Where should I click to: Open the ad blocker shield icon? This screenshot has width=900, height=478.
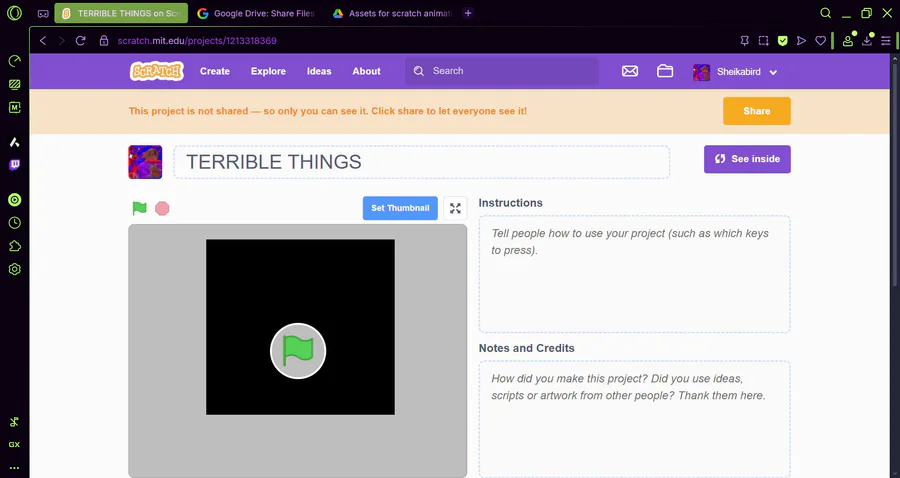pos(782,41)
